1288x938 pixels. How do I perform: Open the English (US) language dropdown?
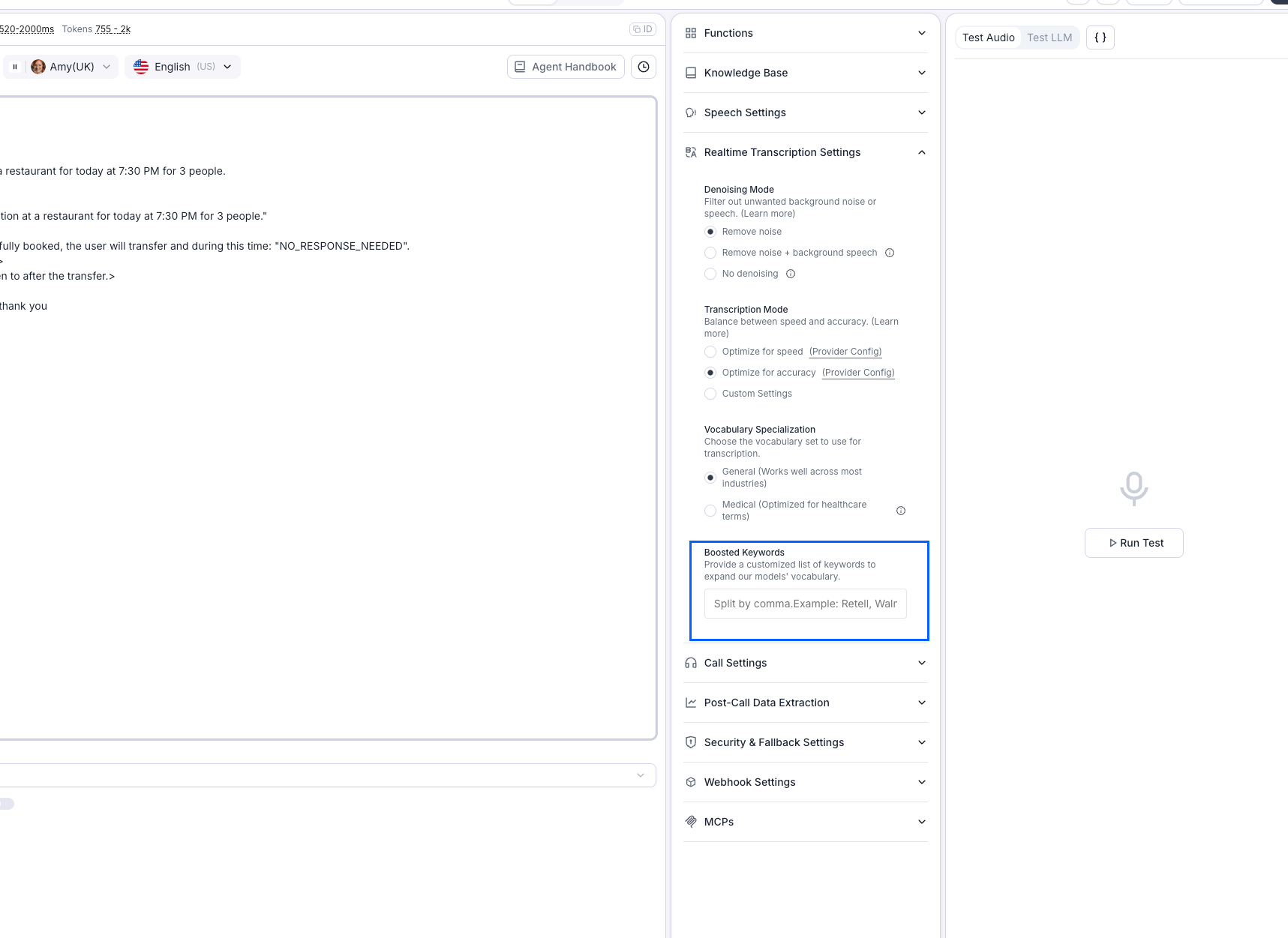pyautogui.click(x=183, y=67)
